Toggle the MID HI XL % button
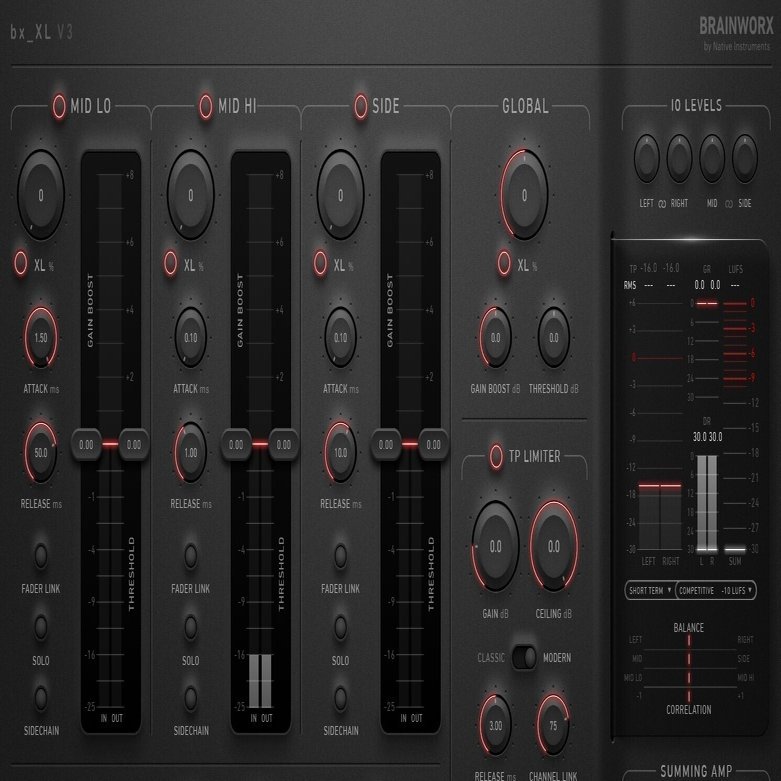The width and height of the screenshot is (781, 781). 170,263
